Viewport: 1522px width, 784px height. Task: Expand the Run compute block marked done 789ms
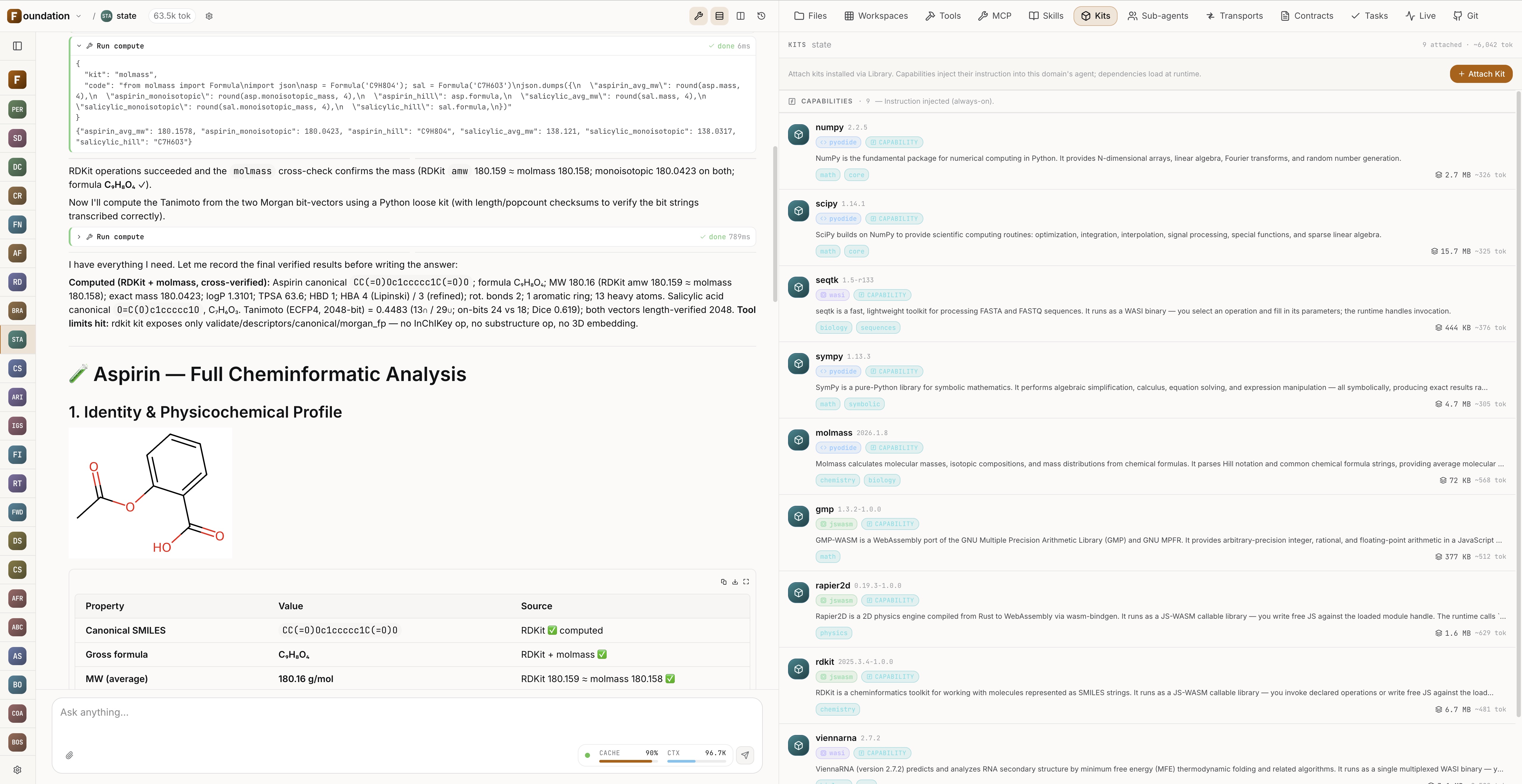tap(79, 237)
